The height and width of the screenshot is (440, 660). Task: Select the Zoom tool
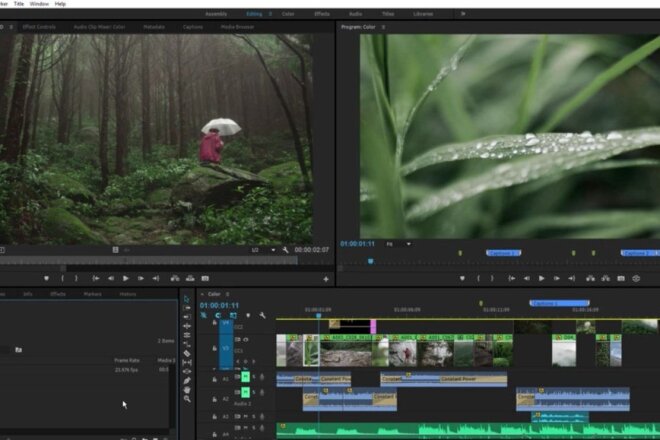(187, 399)
